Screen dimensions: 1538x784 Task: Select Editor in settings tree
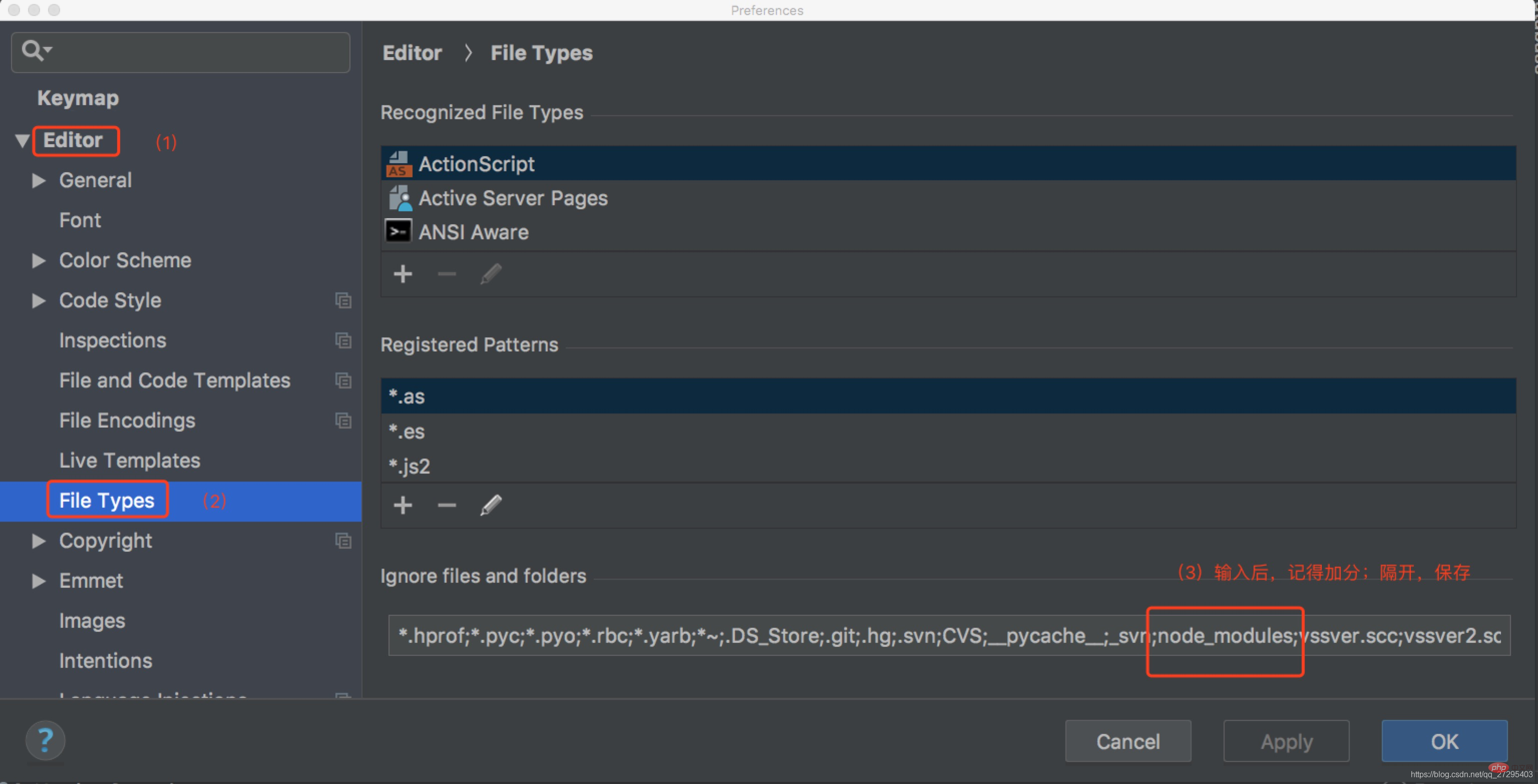tap(73, 140)
